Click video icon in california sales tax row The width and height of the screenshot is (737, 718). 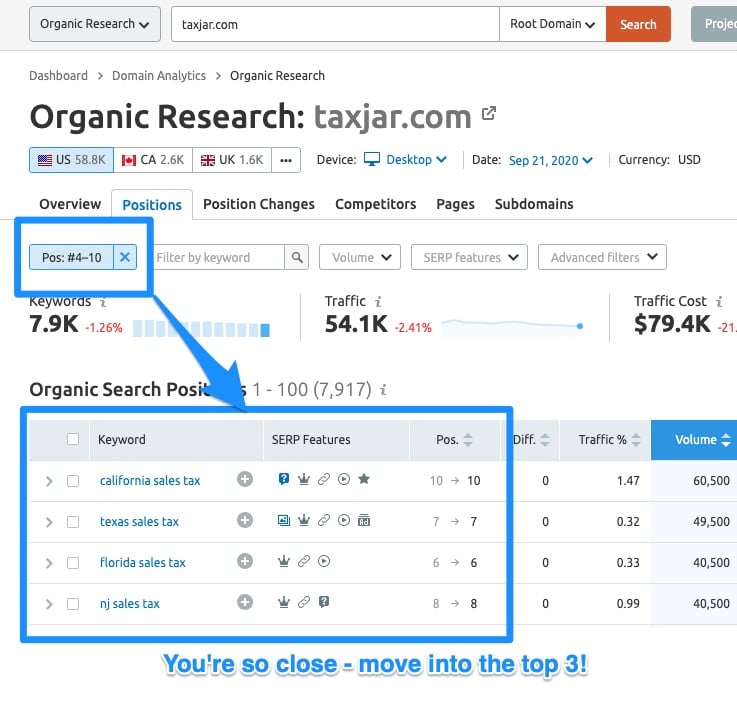click(344, 479)
